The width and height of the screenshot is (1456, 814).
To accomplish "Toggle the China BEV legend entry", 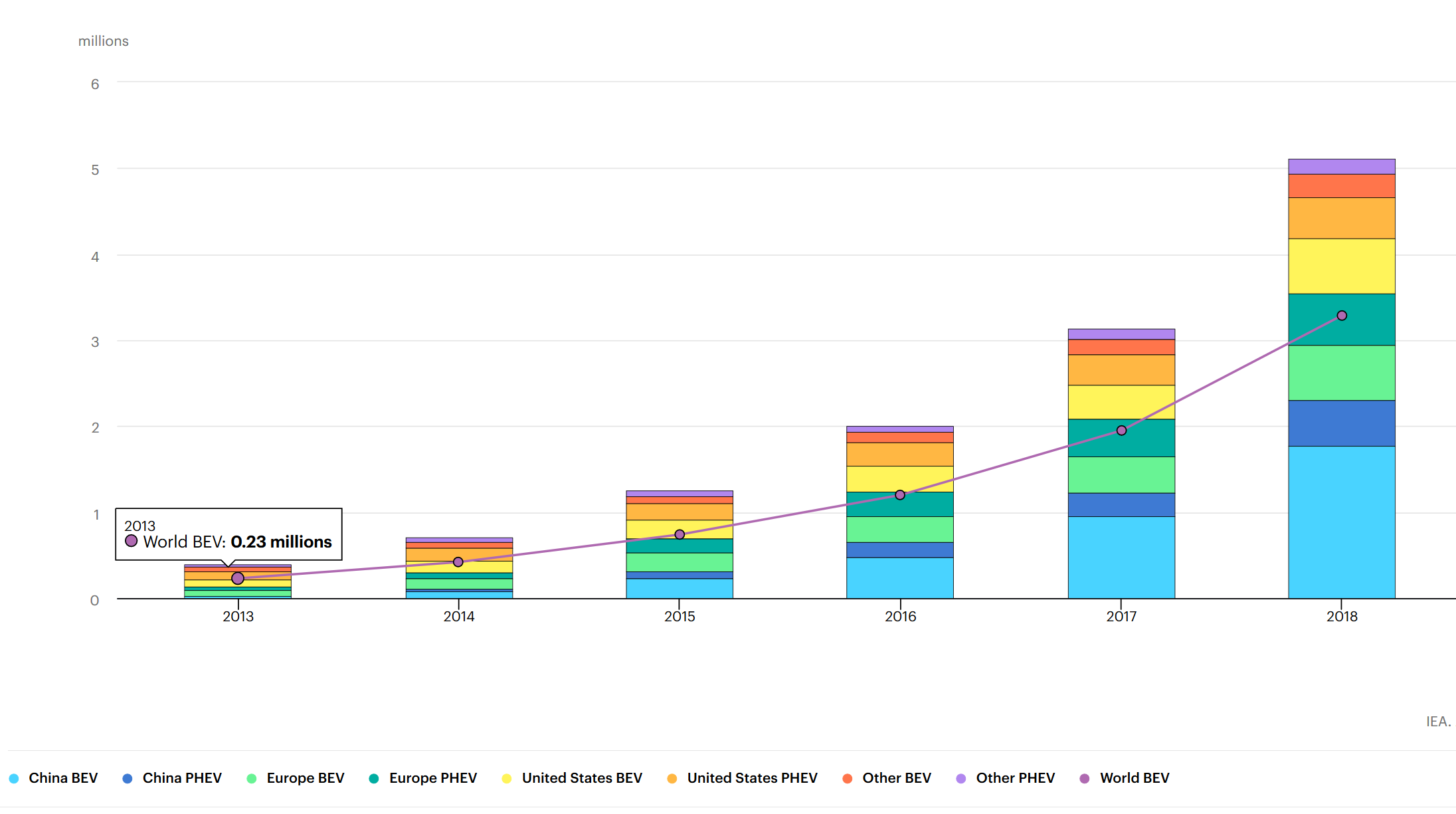I will pyautogui.click(x=53, y=778).
